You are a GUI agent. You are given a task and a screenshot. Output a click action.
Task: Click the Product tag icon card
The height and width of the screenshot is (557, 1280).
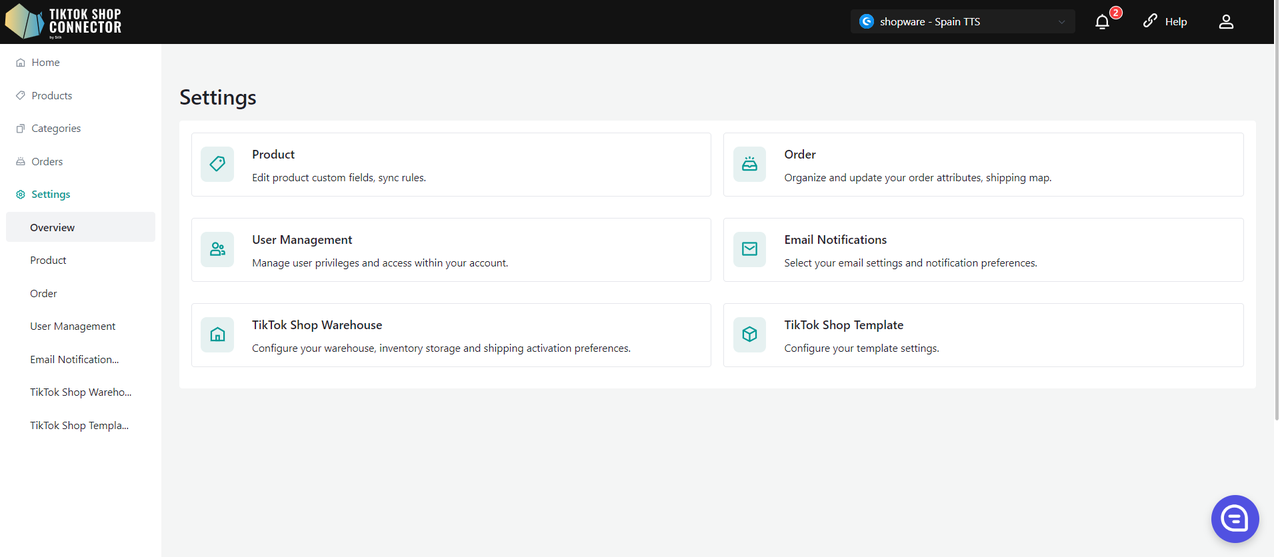pyautogui.click(x=217, y=165)
